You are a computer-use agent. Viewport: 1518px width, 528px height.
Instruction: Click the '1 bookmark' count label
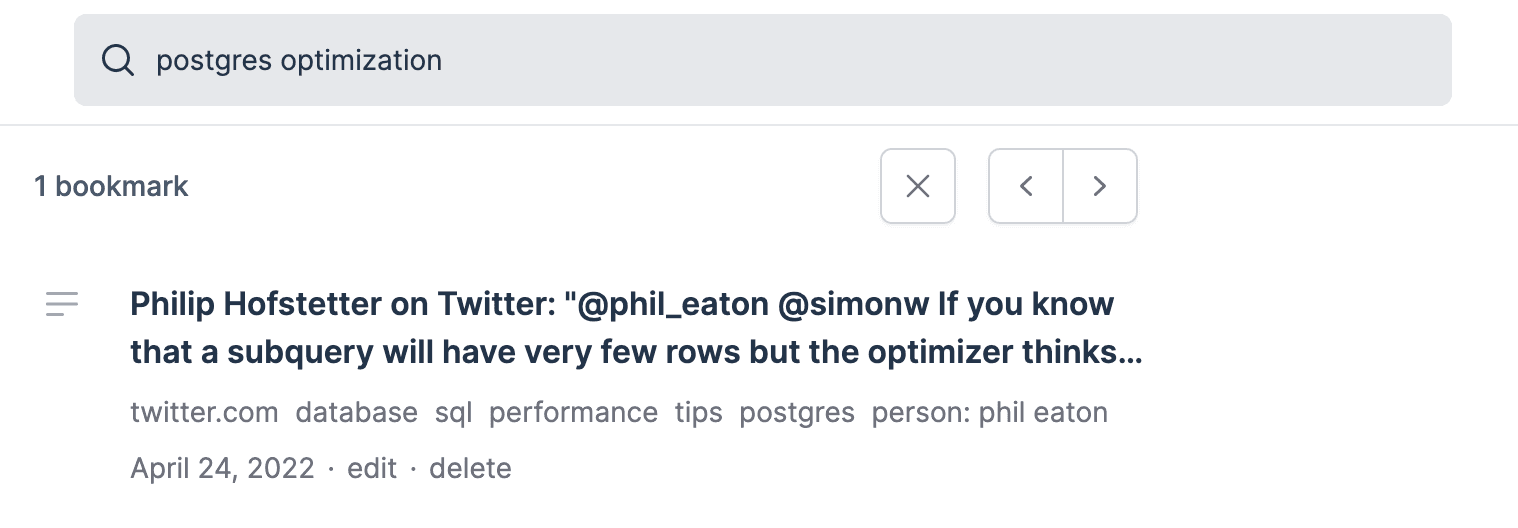click(x=111, y=186)
